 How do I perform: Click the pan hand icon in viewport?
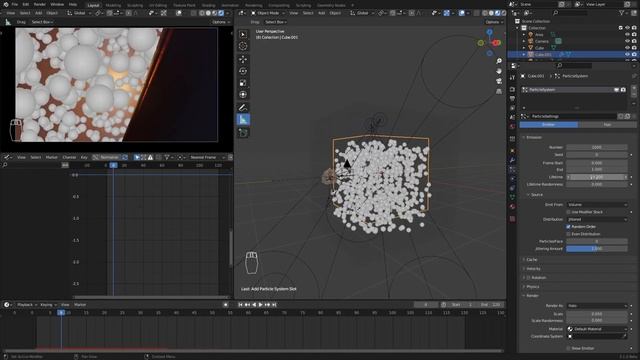(499, 71)
